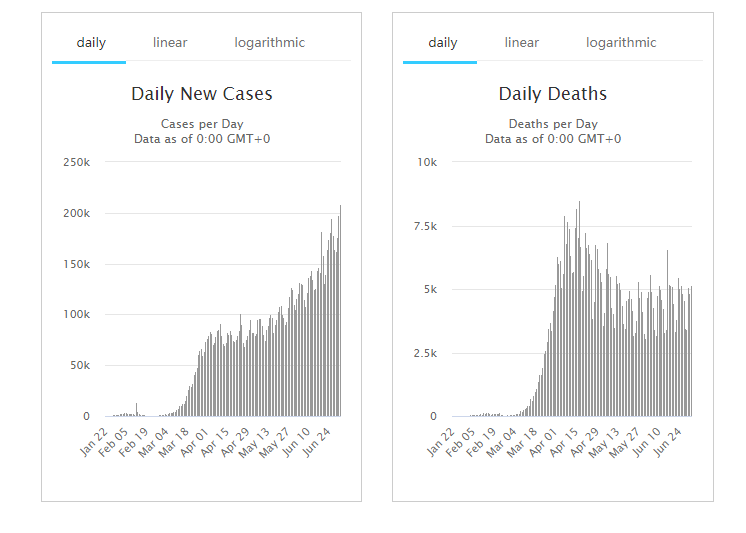Select the daily tab above Daily New Cases

tap(91, 43)
